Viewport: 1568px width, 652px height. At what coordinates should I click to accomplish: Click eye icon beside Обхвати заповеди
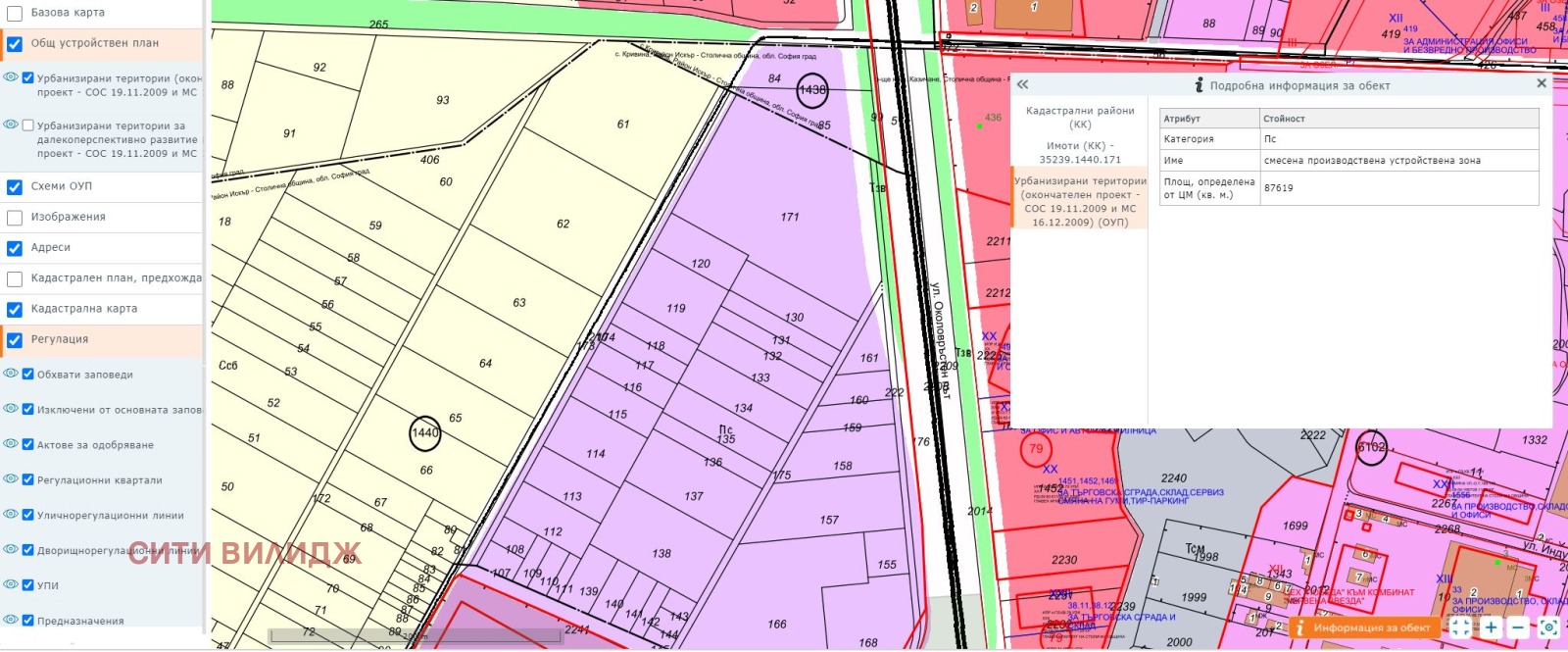coord(11,374)
